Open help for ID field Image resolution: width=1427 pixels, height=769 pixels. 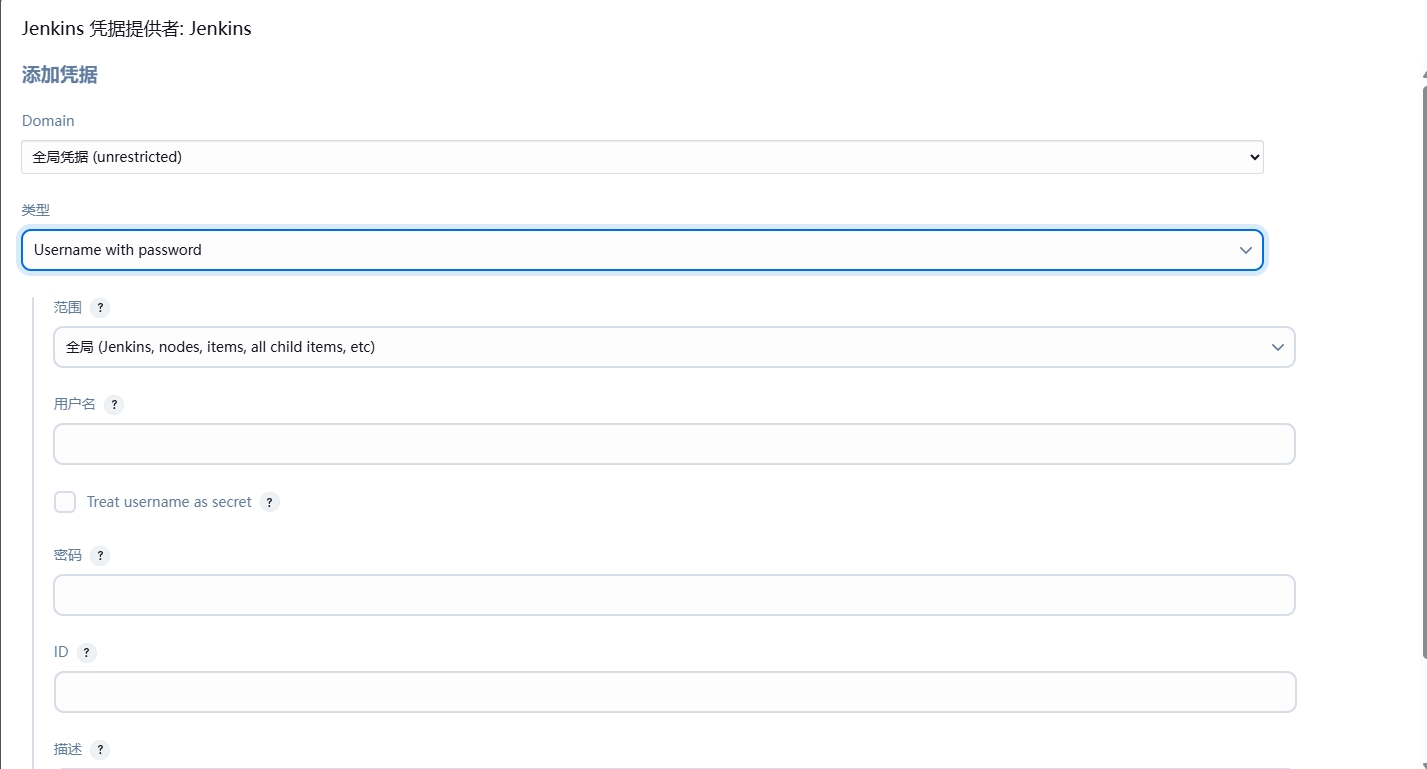click(87, 653)
